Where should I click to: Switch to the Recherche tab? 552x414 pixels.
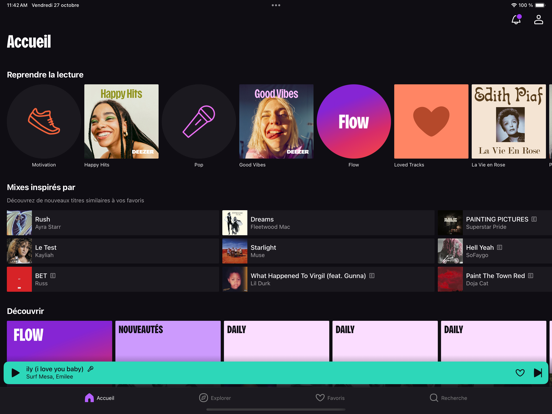(x=448, y=398)
